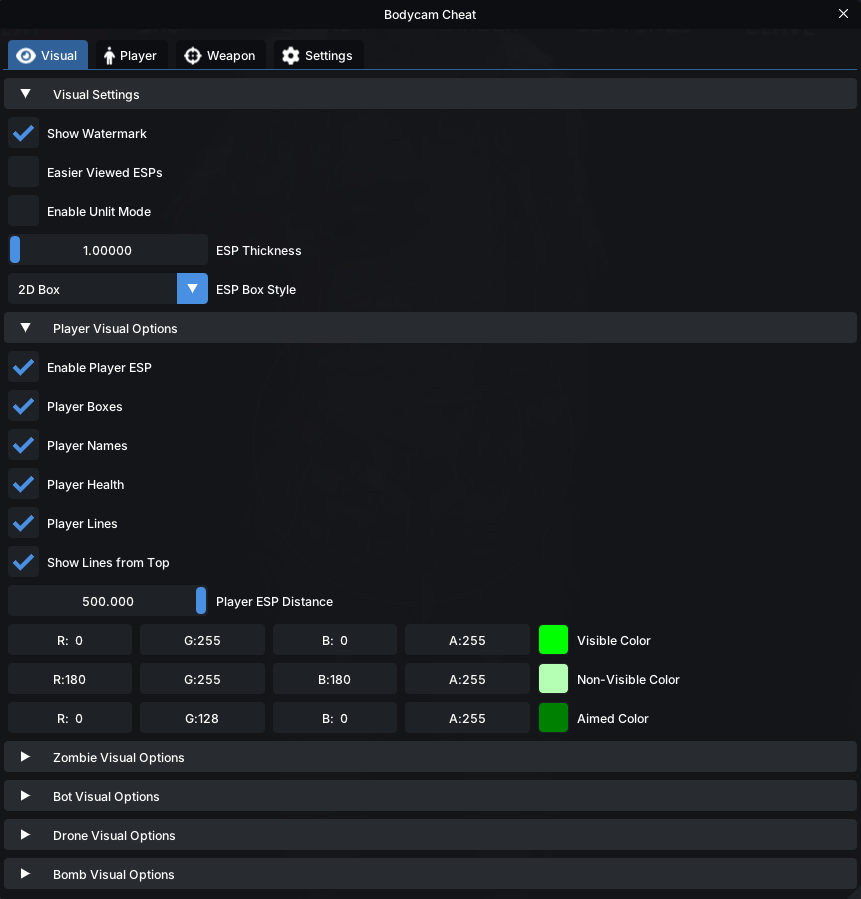The width and height of the screenshot is (861, 899).
Task: Open the bright green Visible Color swatch
Action: coord(553,640)
